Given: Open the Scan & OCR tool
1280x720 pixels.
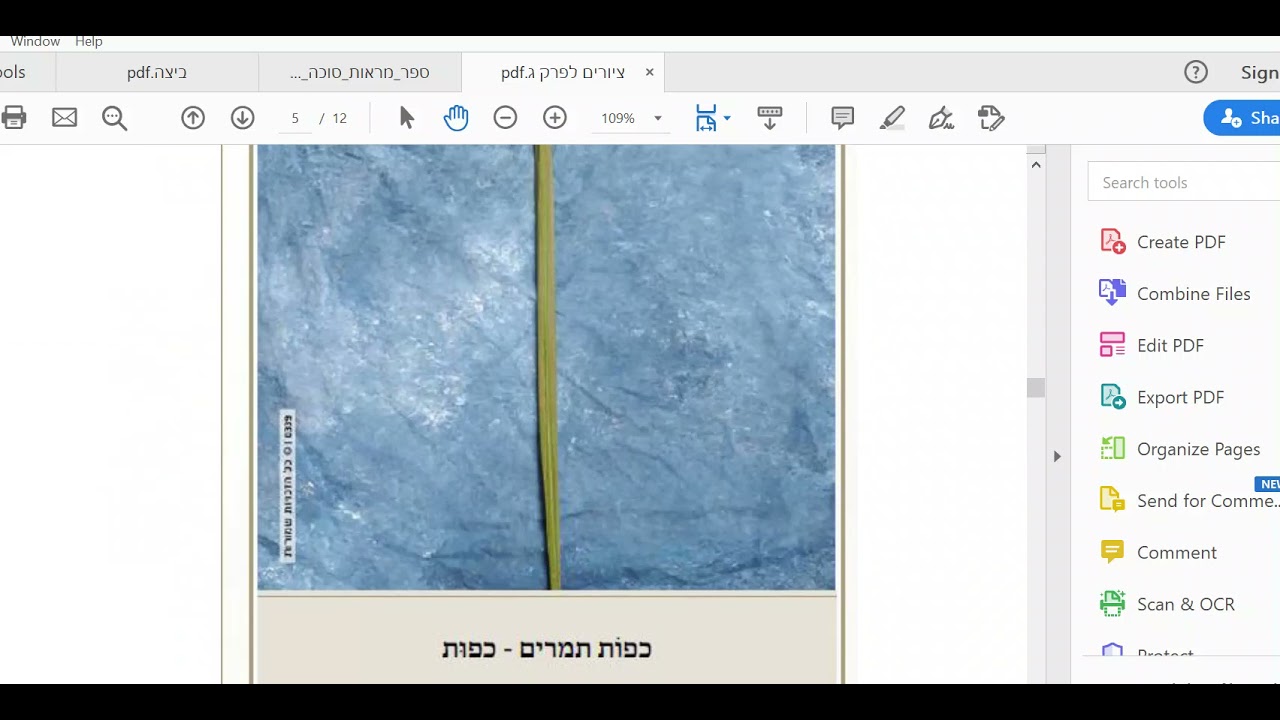Looking at the screenshot, I should [1167, 604].
